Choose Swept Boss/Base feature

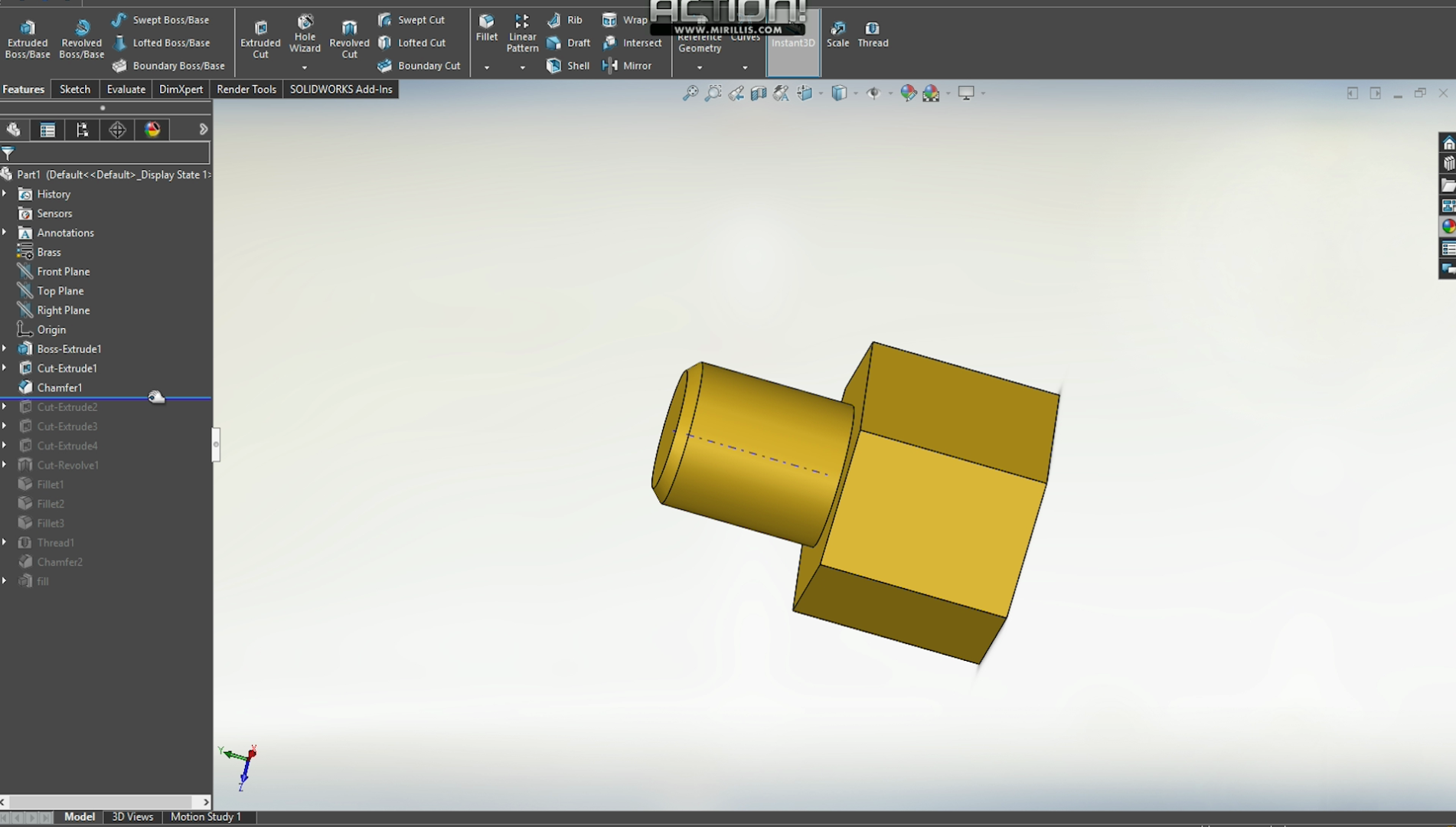click(x=161, y=20)
